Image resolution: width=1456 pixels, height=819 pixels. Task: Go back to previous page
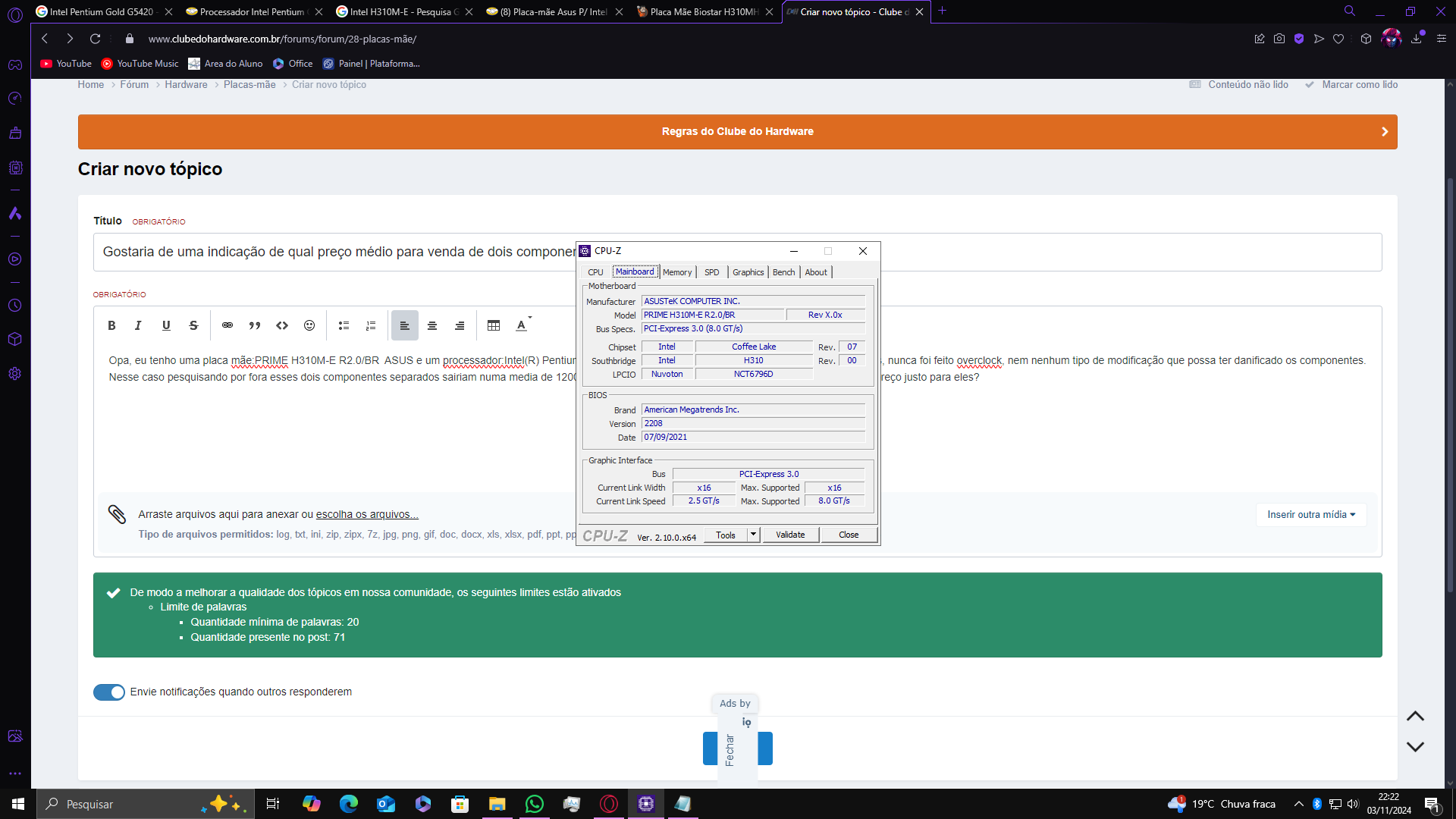pos(45,39)
